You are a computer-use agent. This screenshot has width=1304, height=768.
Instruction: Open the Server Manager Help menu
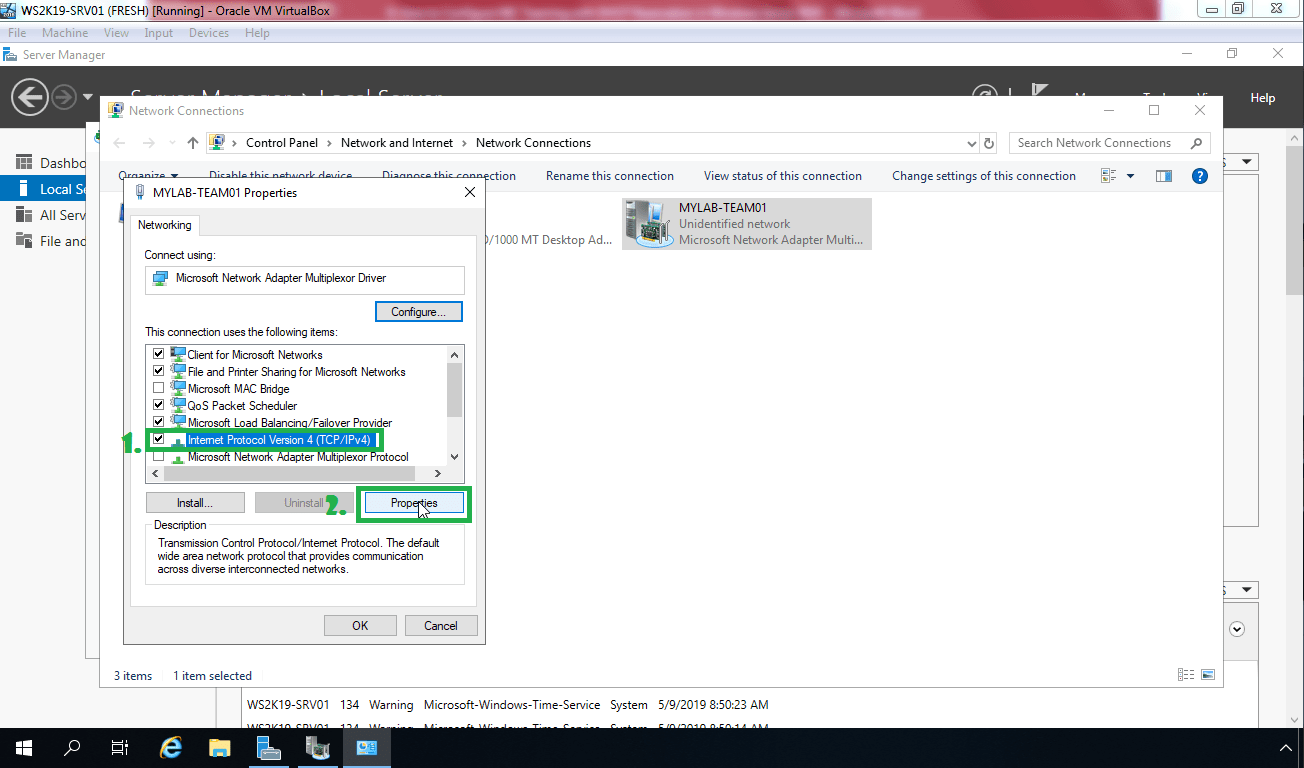coord(1263,98)
